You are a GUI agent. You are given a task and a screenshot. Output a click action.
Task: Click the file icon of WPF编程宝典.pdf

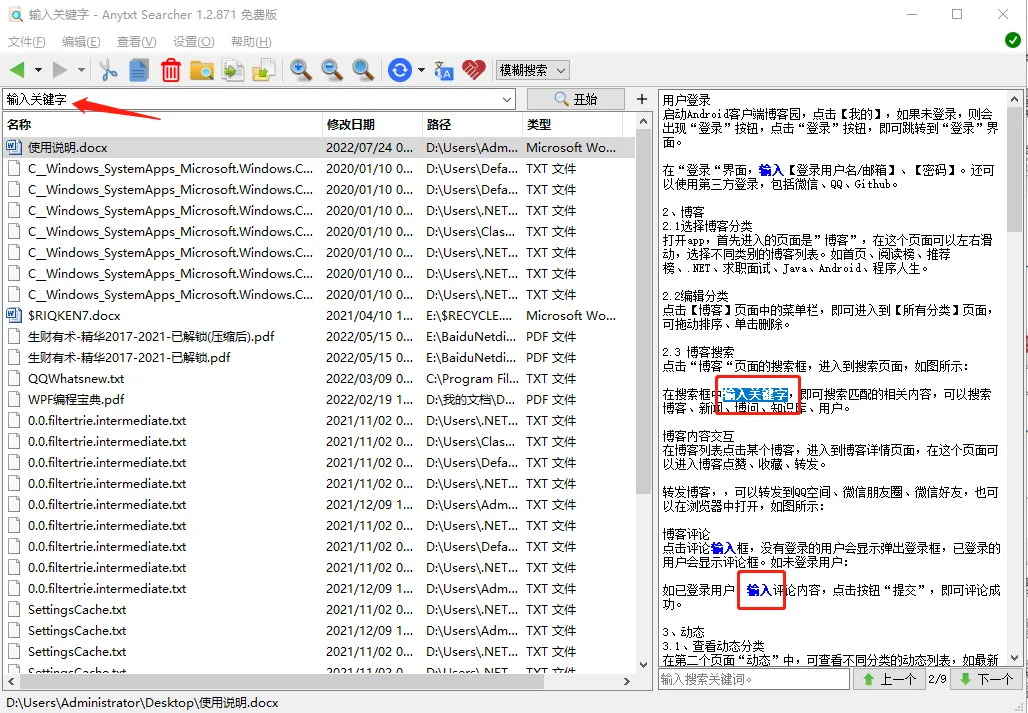pyautogui.click(x=14, y=399)
